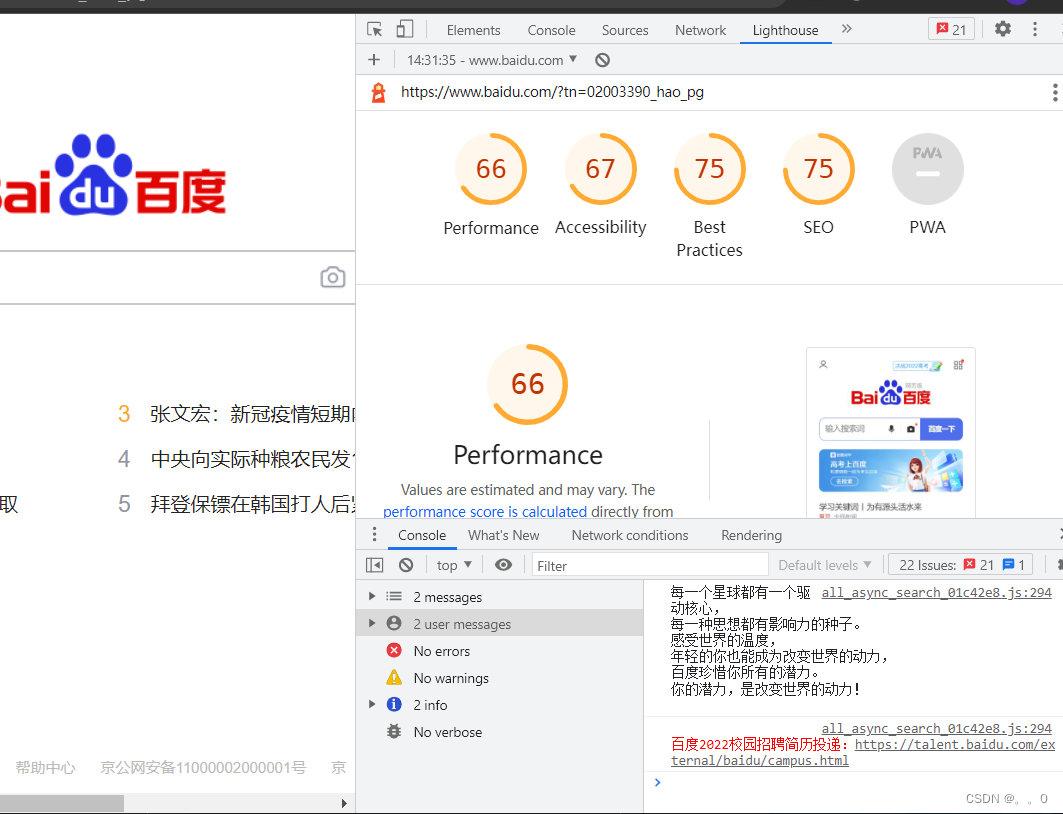
Task: Switch to the Elements tab
Action: point(473,29)
